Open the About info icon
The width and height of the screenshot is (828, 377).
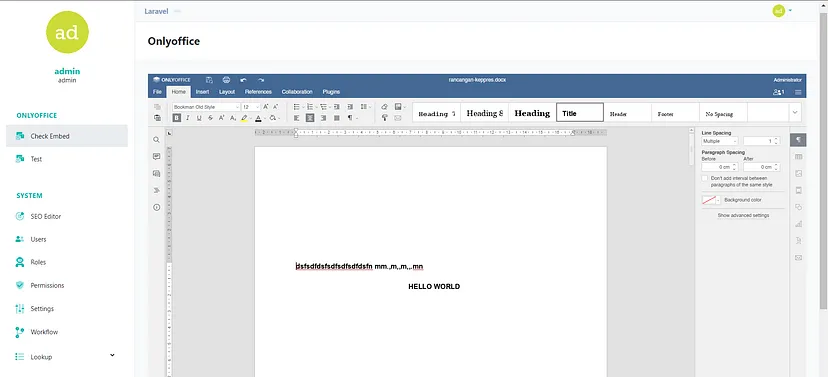click(156, 208)
